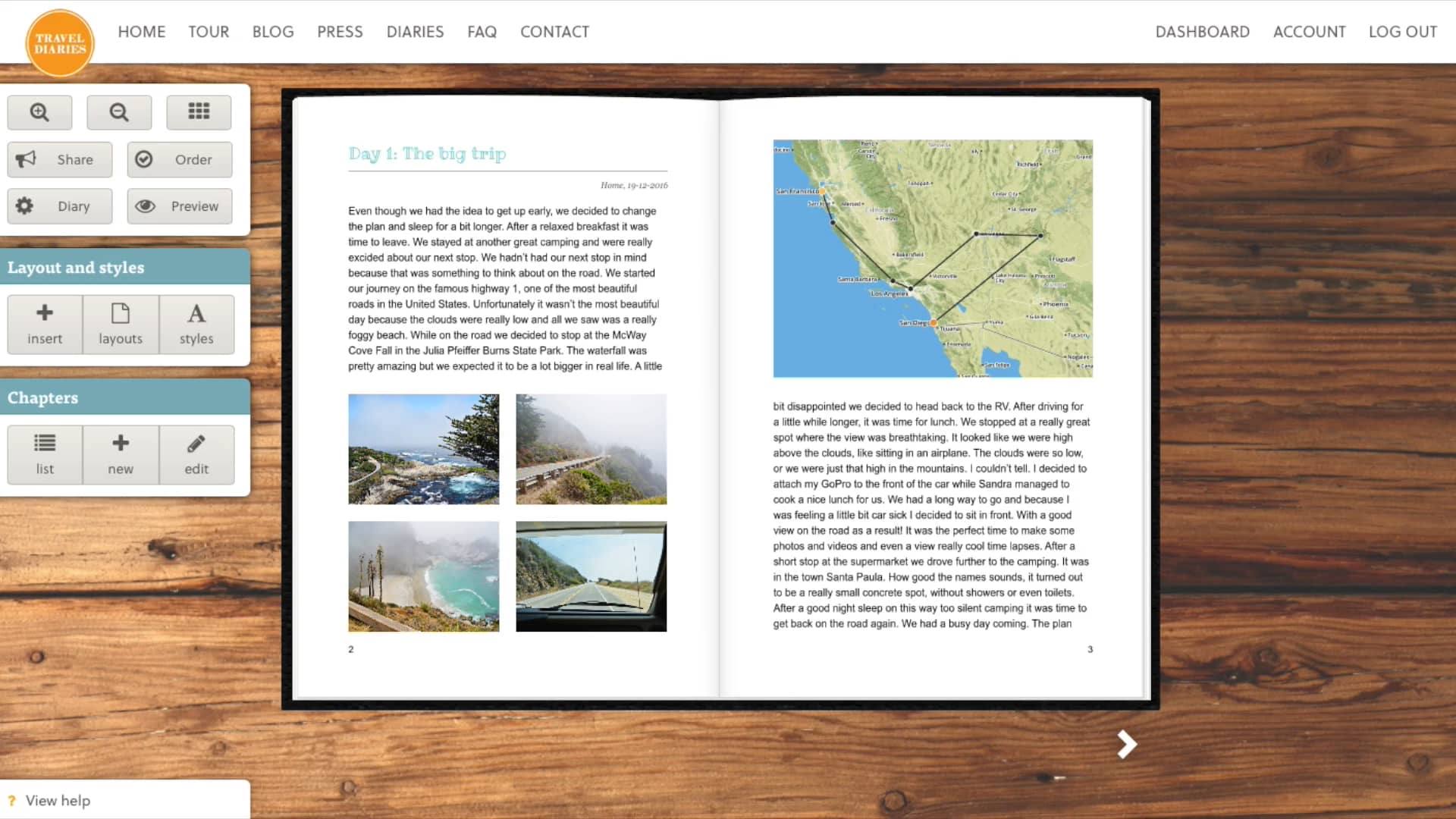
Task: Share the travel diary
Action: coord(59,159)
